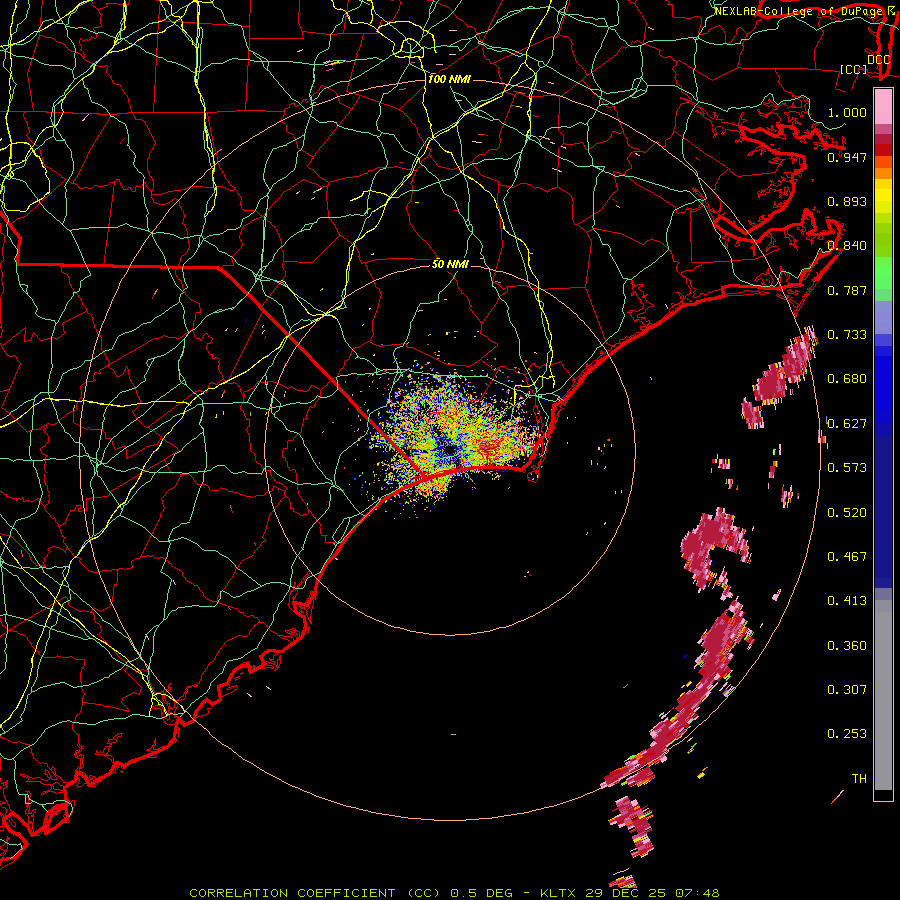Click the "NEXLAB-College of DuPage" header text
Screen dimensions: 900x900
[800, 11]
